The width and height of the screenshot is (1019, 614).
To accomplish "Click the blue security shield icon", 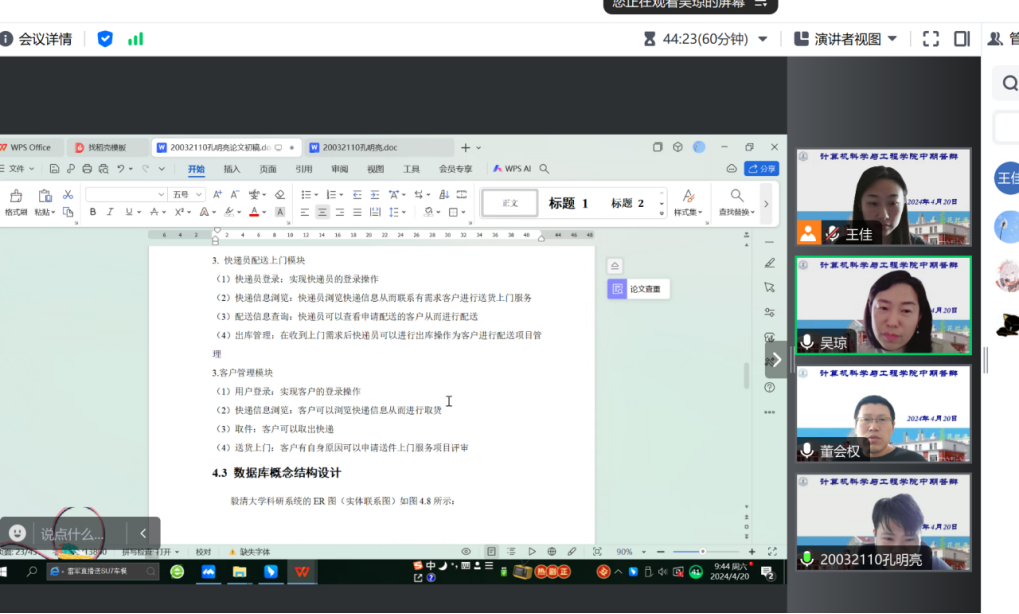I will coord(105,39).
